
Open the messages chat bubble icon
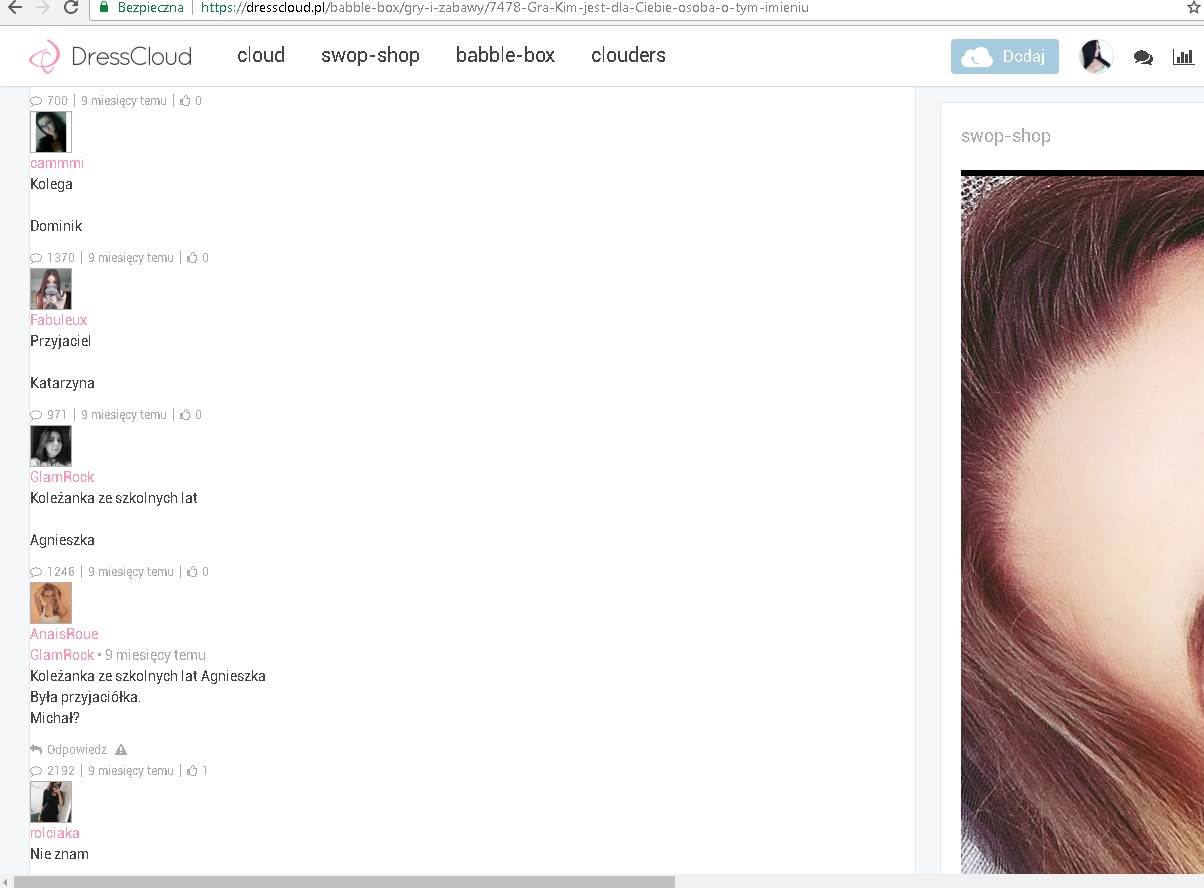pyautogui.click(x=1143, y=58)
